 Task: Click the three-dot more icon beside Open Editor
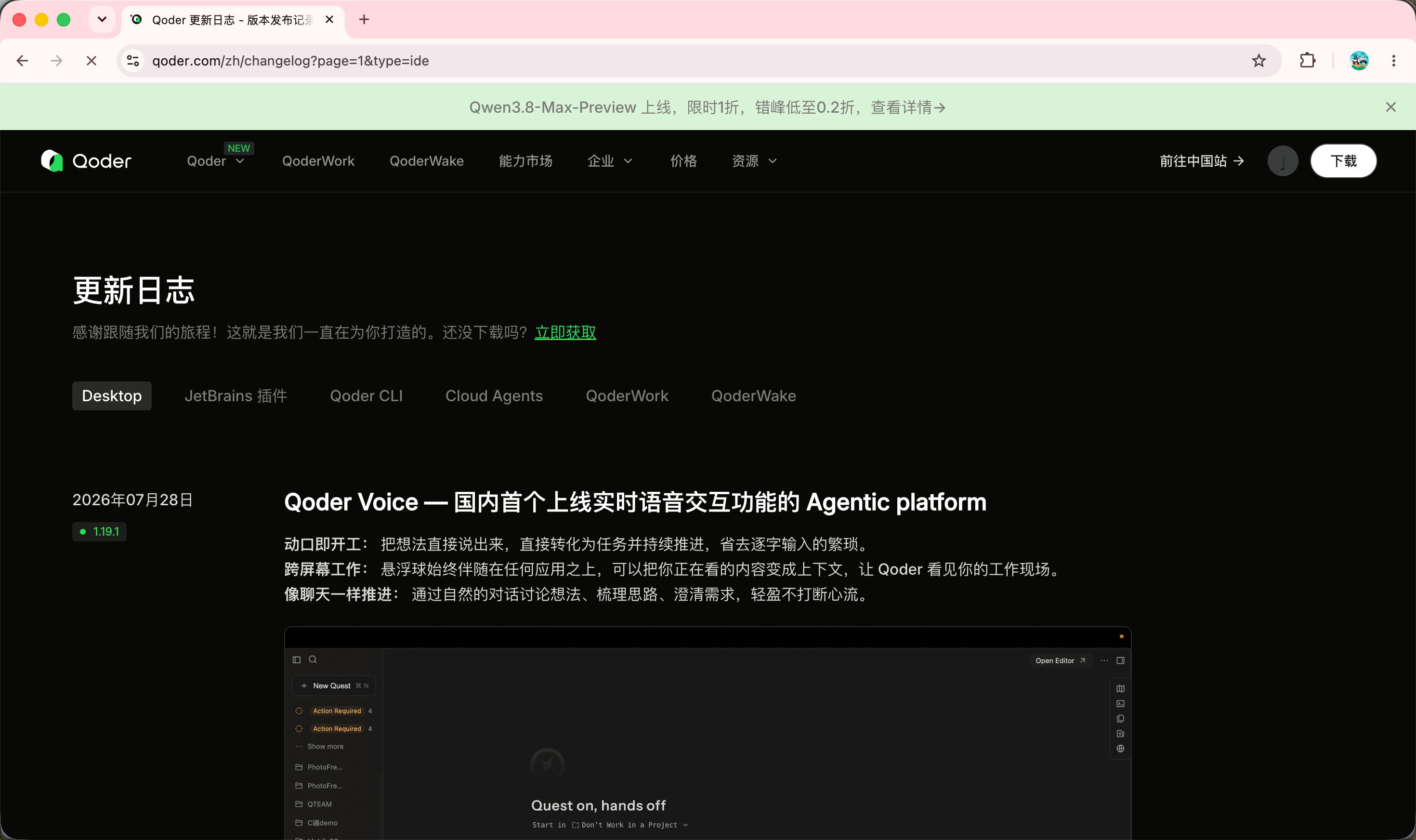[x=1104, y=660]
